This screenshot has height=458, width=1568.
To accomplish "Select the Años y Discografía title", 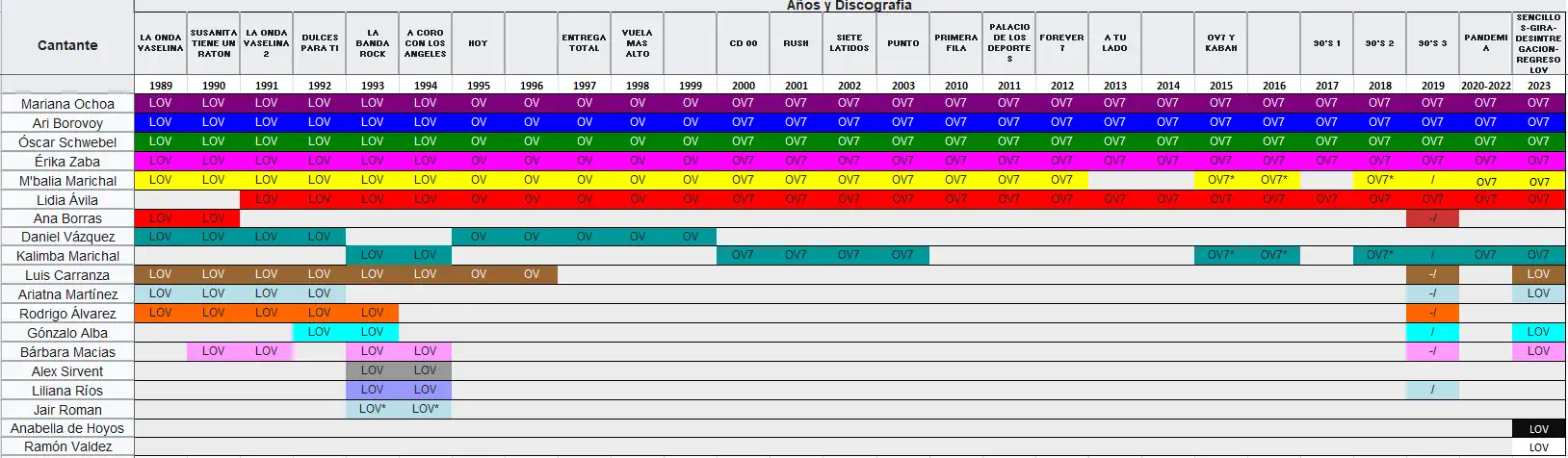I will [849, 6].
